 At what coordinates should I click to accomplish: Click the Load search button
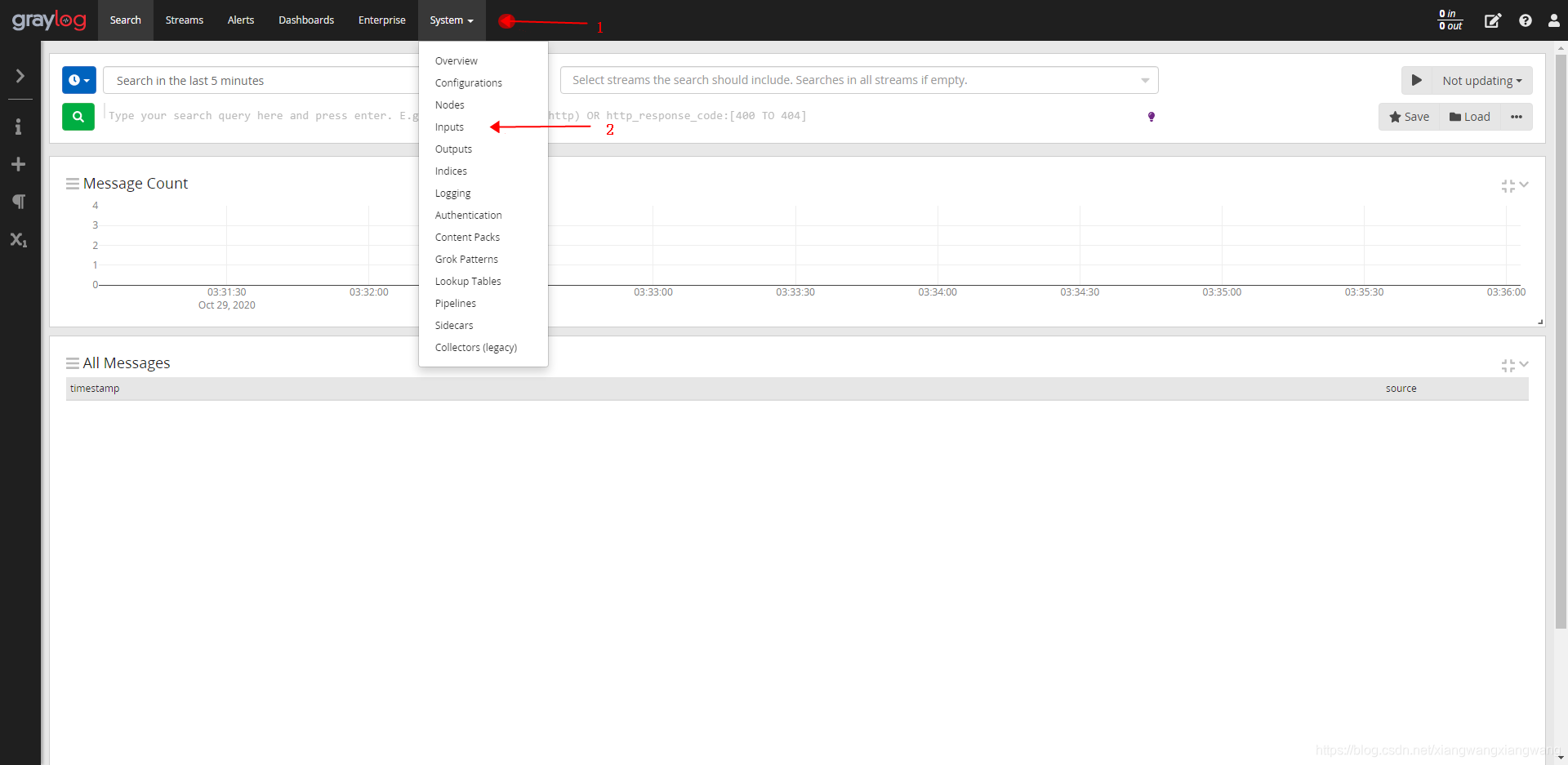(x=1469, y=117)
